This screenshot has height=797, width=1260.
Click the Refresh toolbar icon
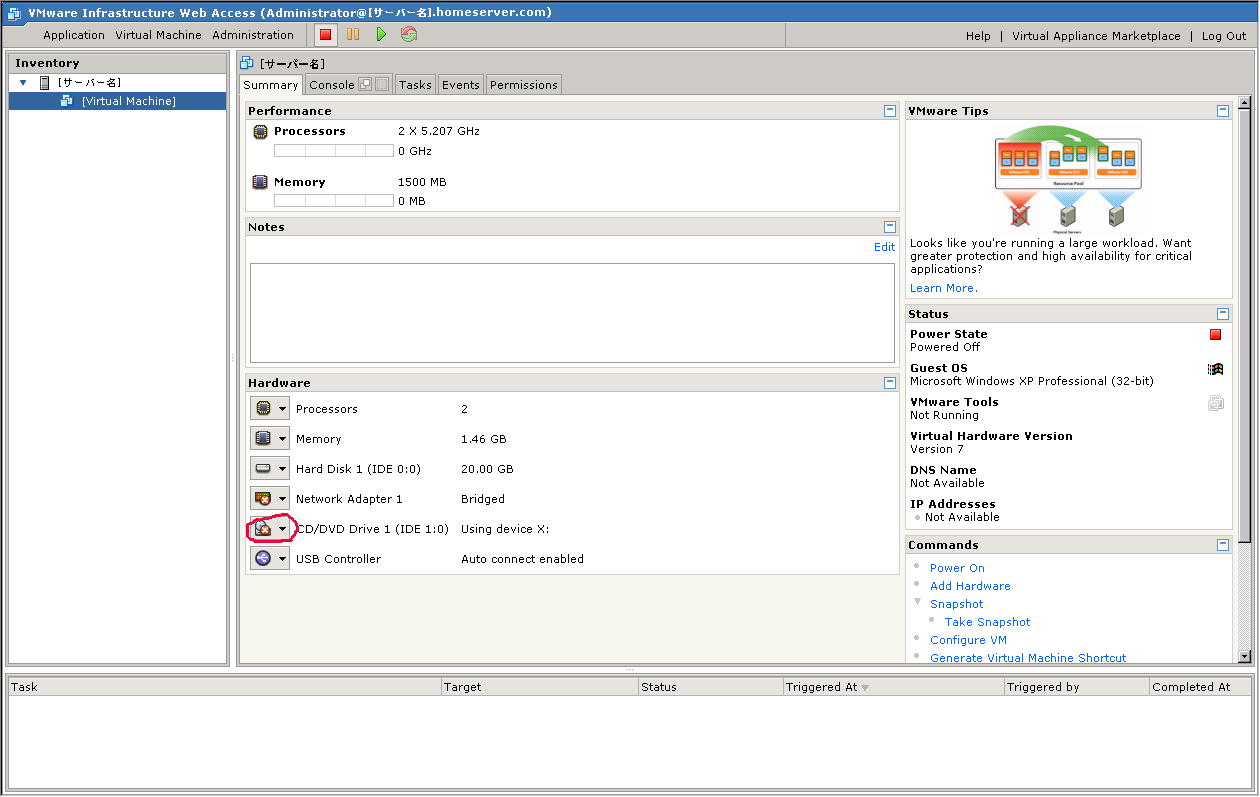[x=408, y=34]
